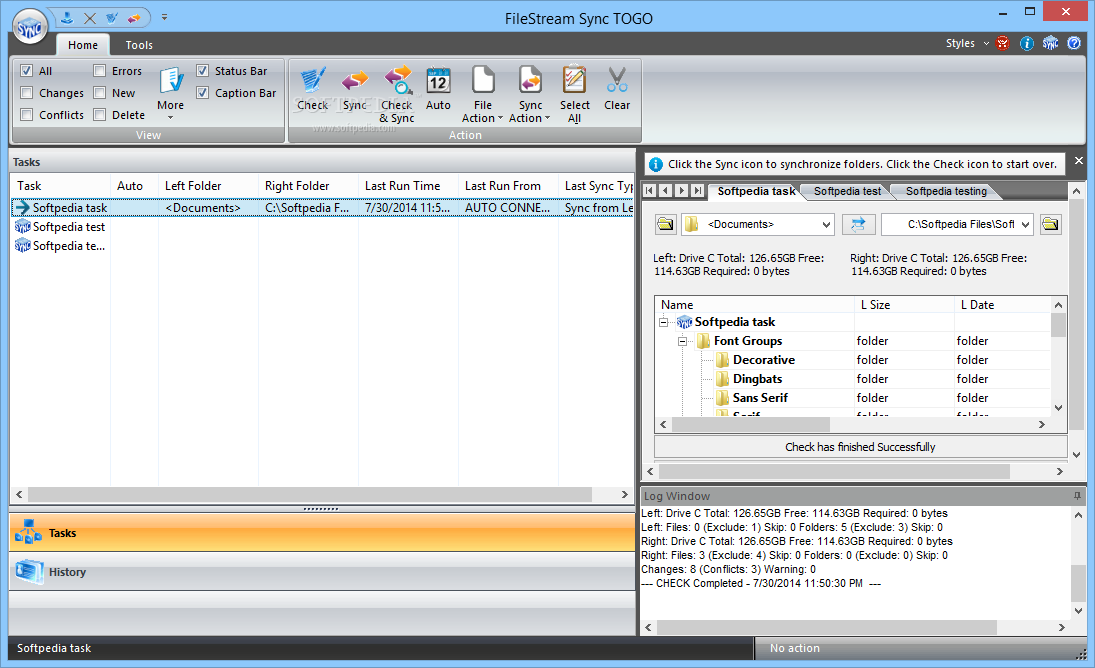
Task: Click the quick access import/download icon
Action: coord(67,17)
